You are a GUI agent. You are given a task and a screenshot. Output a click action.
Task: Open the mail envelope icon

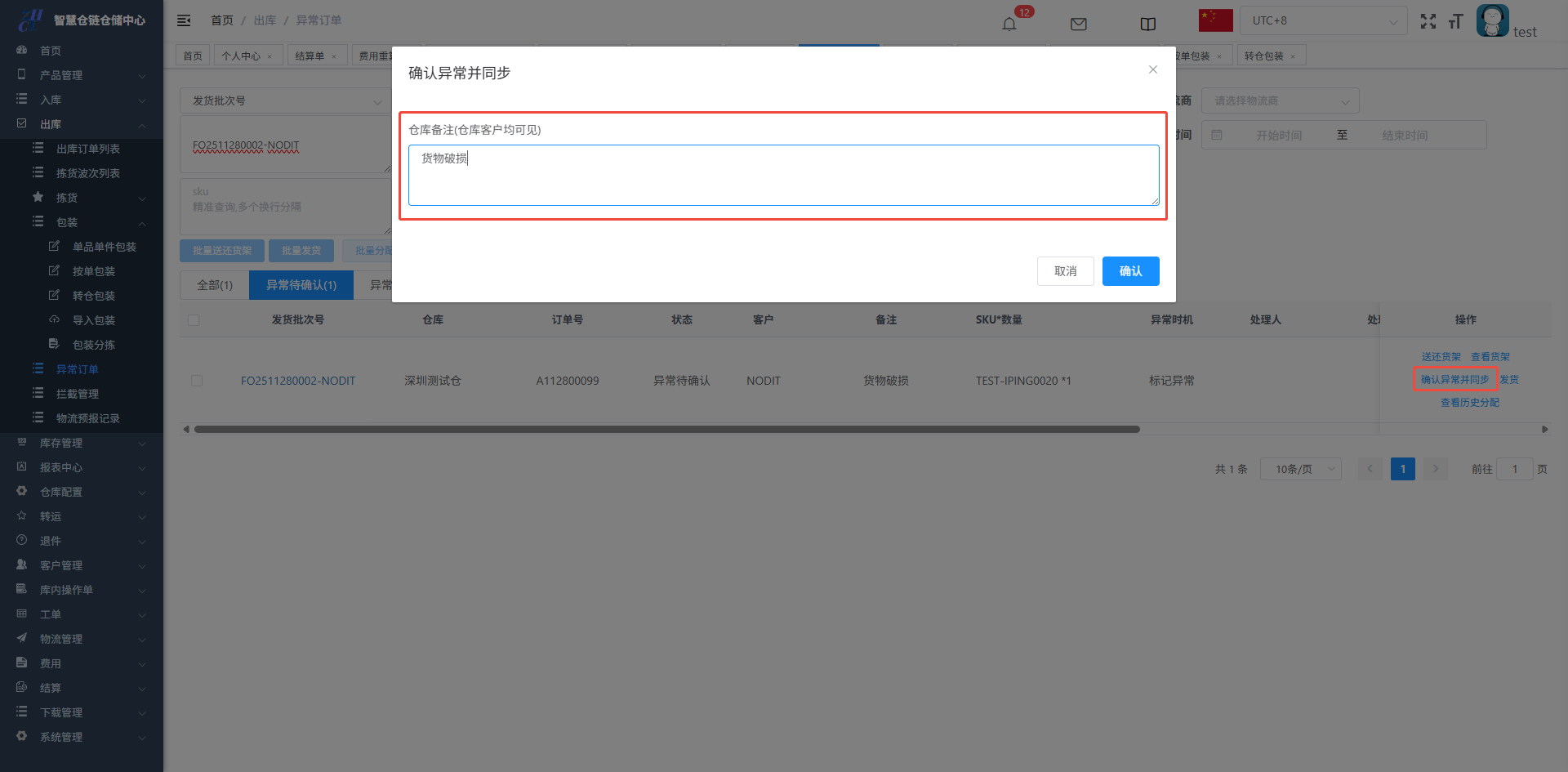[1078, 24]
